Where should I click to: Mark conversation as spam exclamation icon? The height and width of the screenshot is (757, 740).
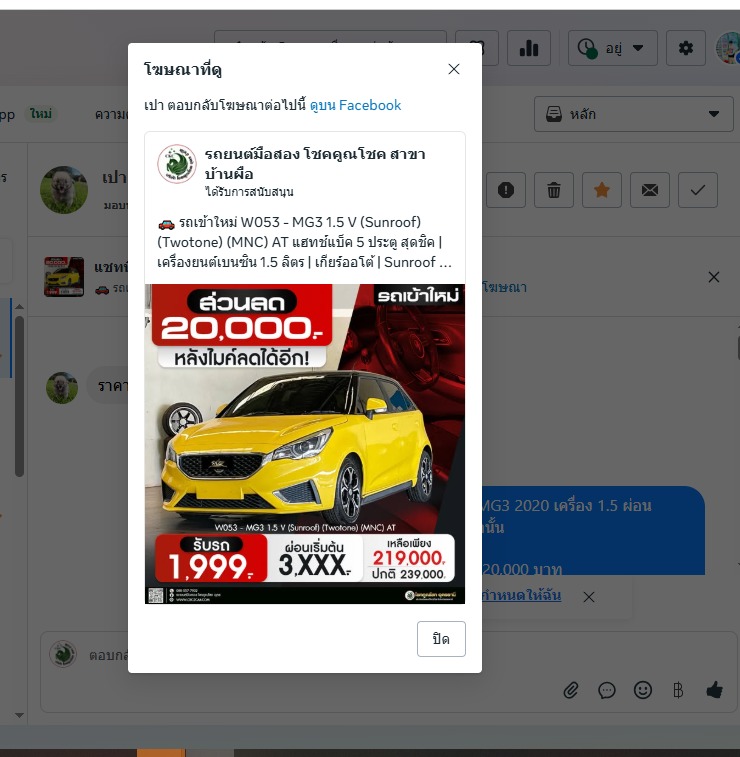point(505,190)
